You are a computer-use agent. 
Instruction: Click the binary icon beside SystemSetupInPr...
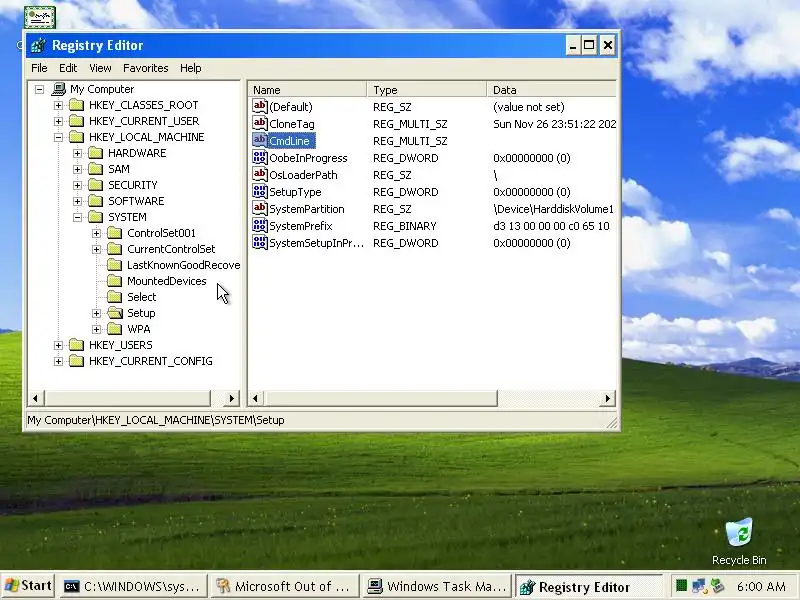(260, 243)
